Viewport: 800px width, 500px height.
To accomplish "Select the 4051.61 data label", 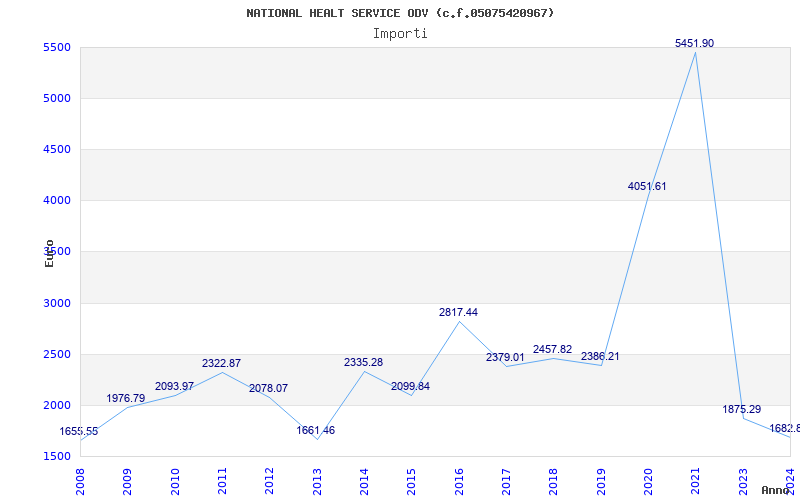I will (647, 186).
